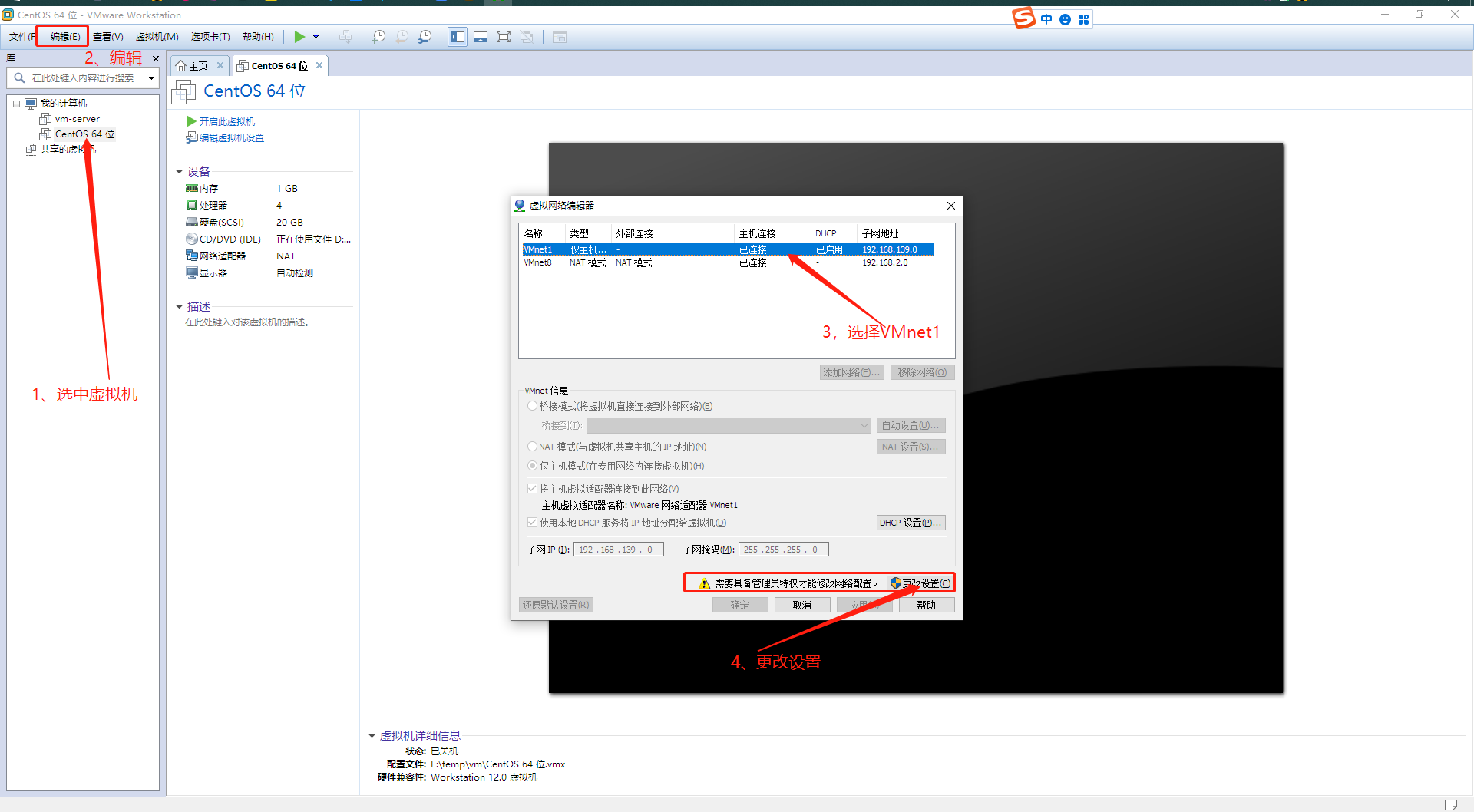Click the revert to snapshot toolbar icon
1474x812 pixels.
402,37
